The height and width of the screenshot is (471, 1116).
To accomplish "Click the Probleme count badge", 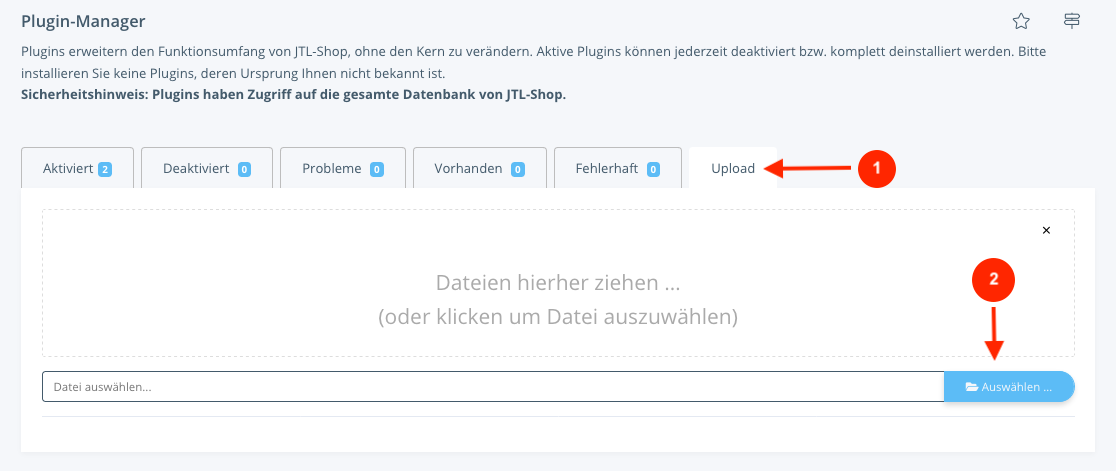I will [377, 169].
